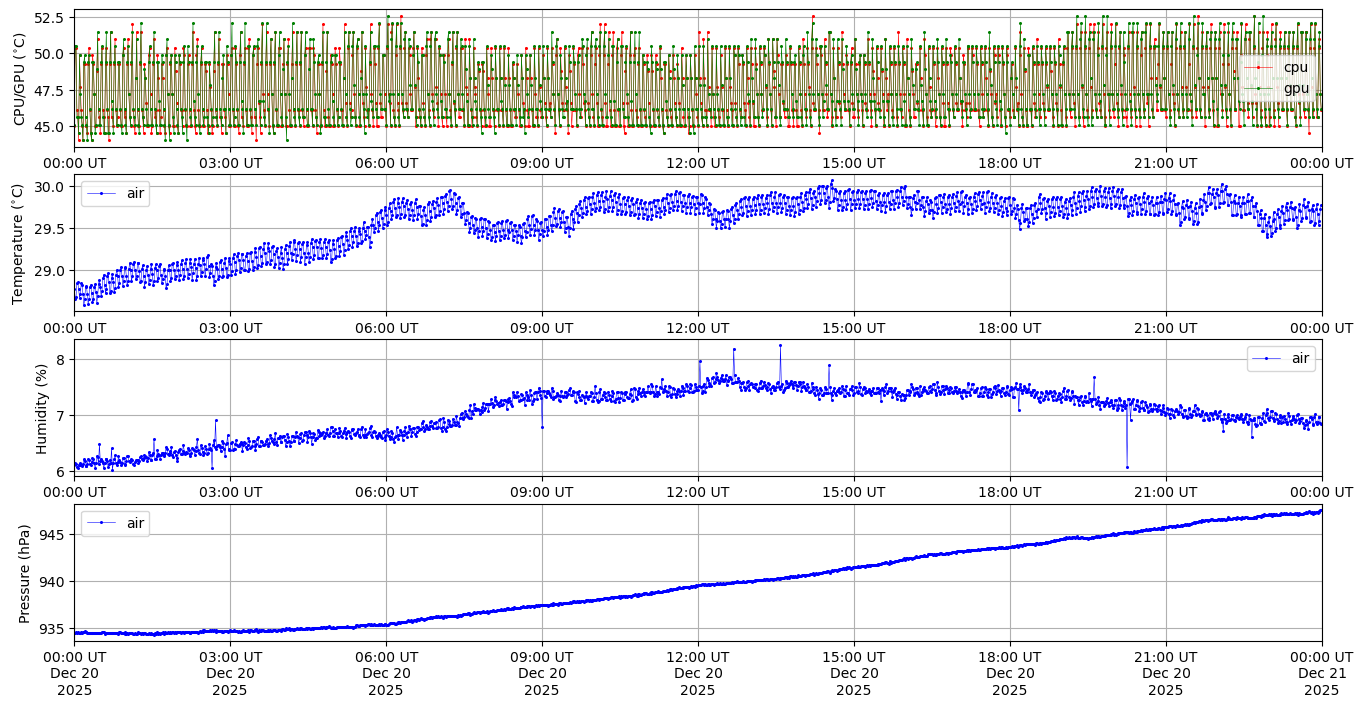Select the "gpu" legend text label

(1296, 88)
